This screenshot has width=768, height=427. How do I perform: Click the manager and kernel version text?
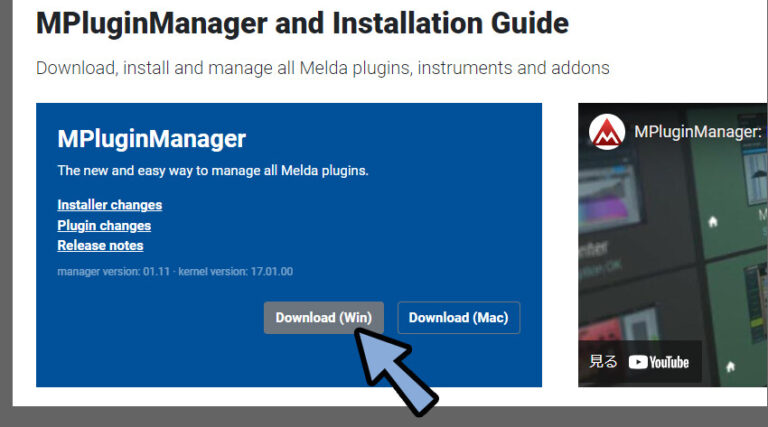(174, 271)
